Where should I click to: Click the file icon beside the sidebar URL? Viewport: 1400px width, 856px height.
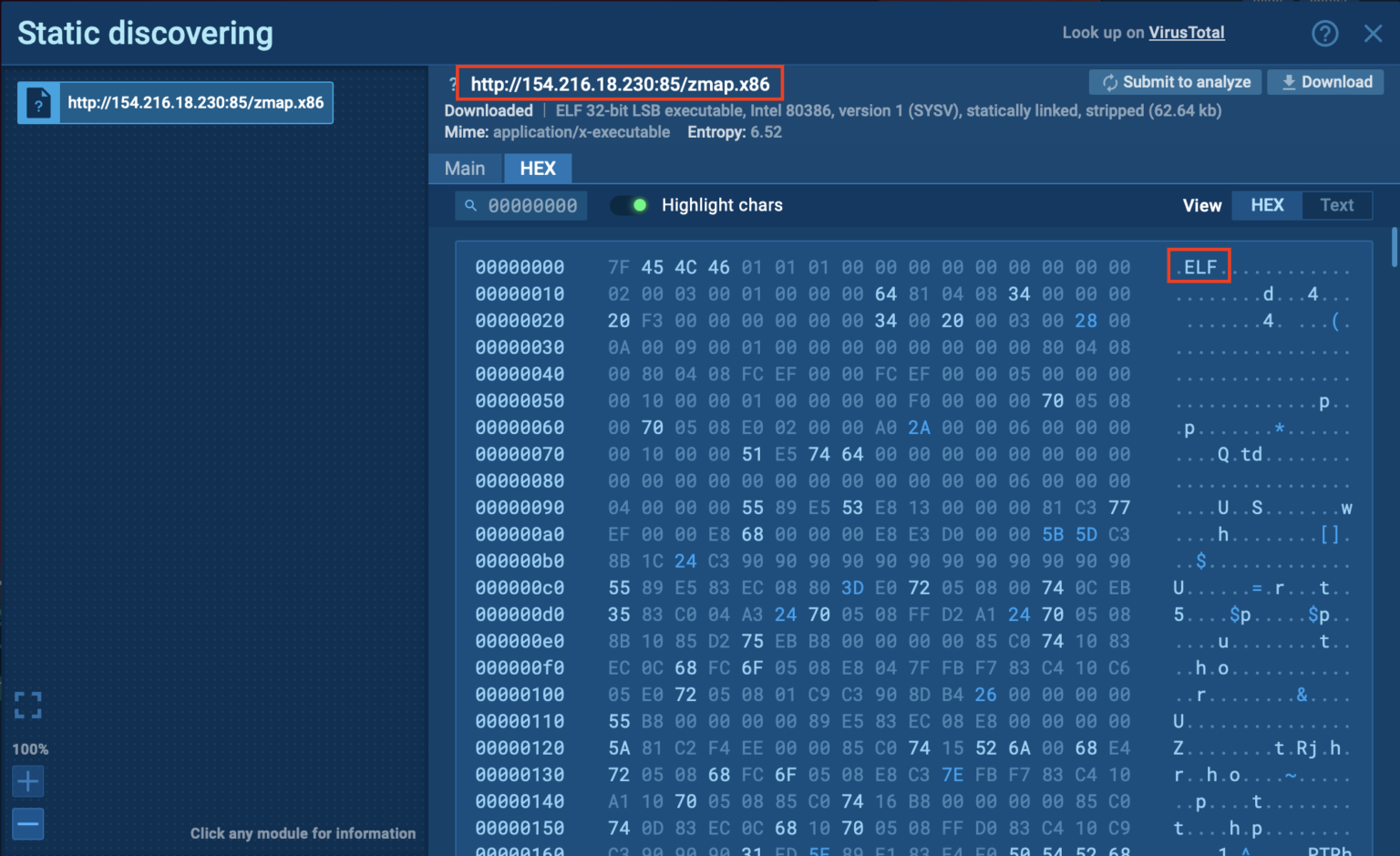pyautogui.click(x=37, y=102)
